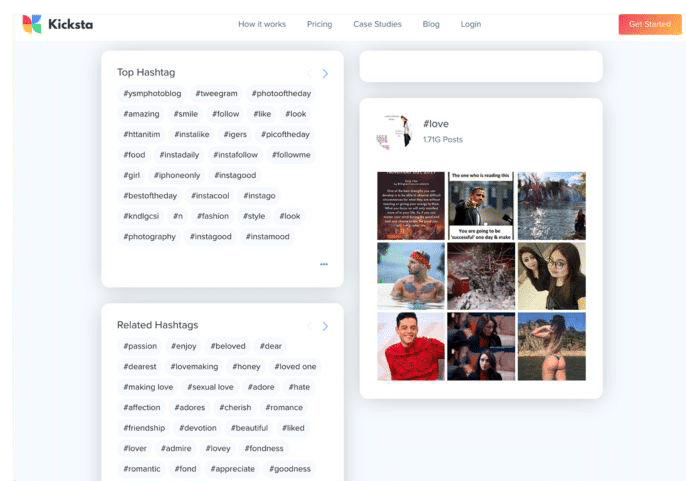This screenshot has width=700, height=494.
Task: Select the #affection hashtag
Action: 142,408
